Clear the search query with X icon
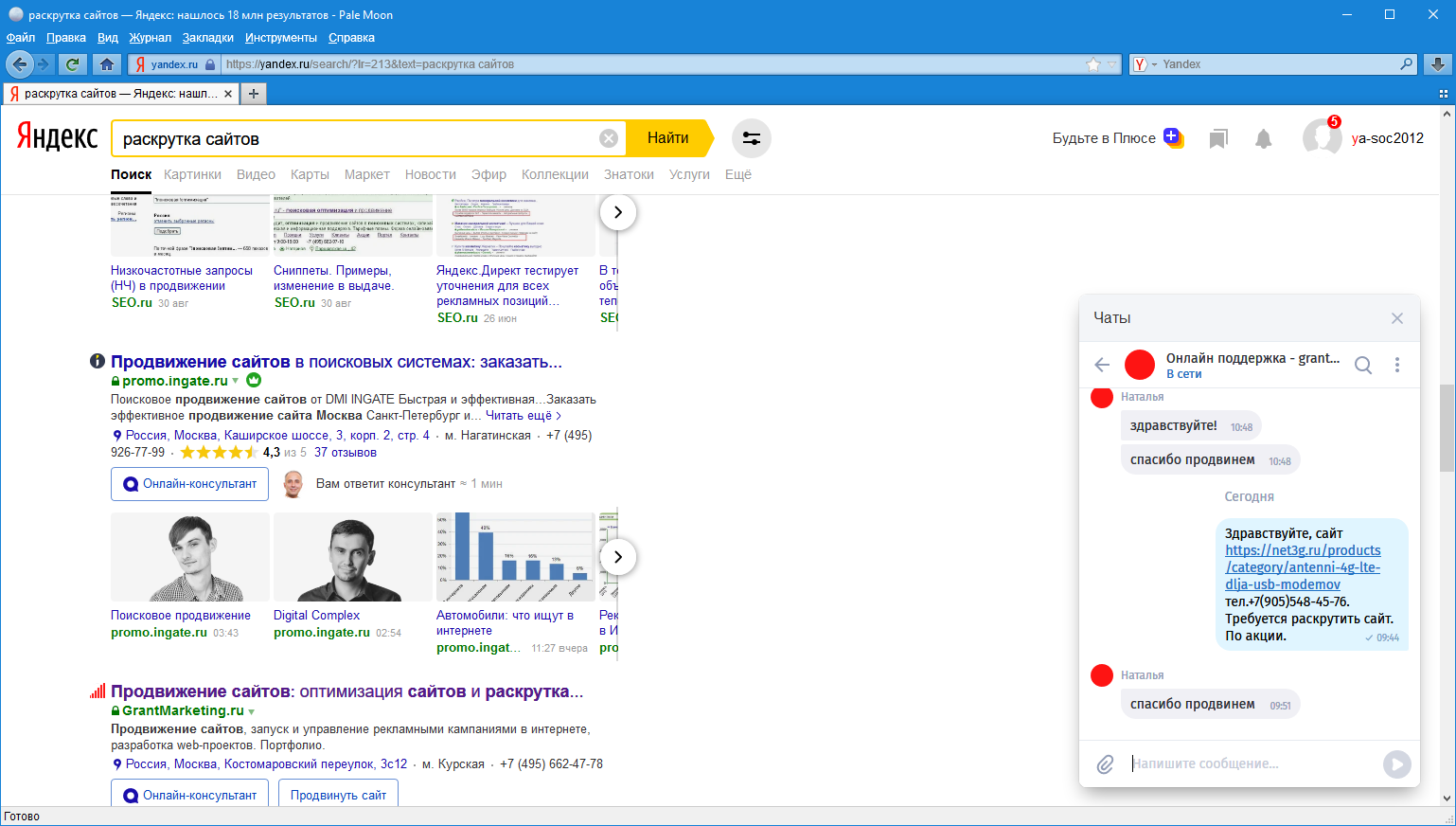The height and width of the screenshot is (826, 1456). tap(609, 138)
